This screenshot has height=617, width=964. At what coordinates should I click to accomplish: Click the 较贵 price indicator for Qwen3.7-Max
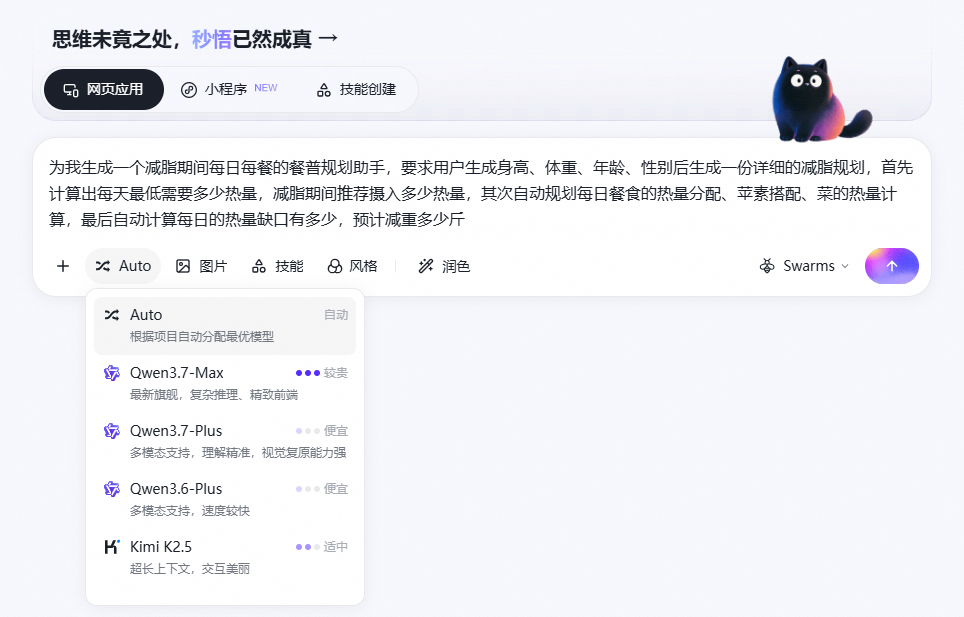pyautogui.click(x=322, y=373)
